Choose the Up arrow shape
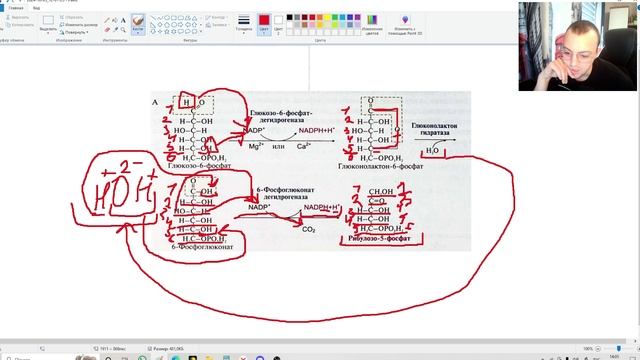This screenshot has width=640, height=360. pyautogui.click(x=195, y=25)
